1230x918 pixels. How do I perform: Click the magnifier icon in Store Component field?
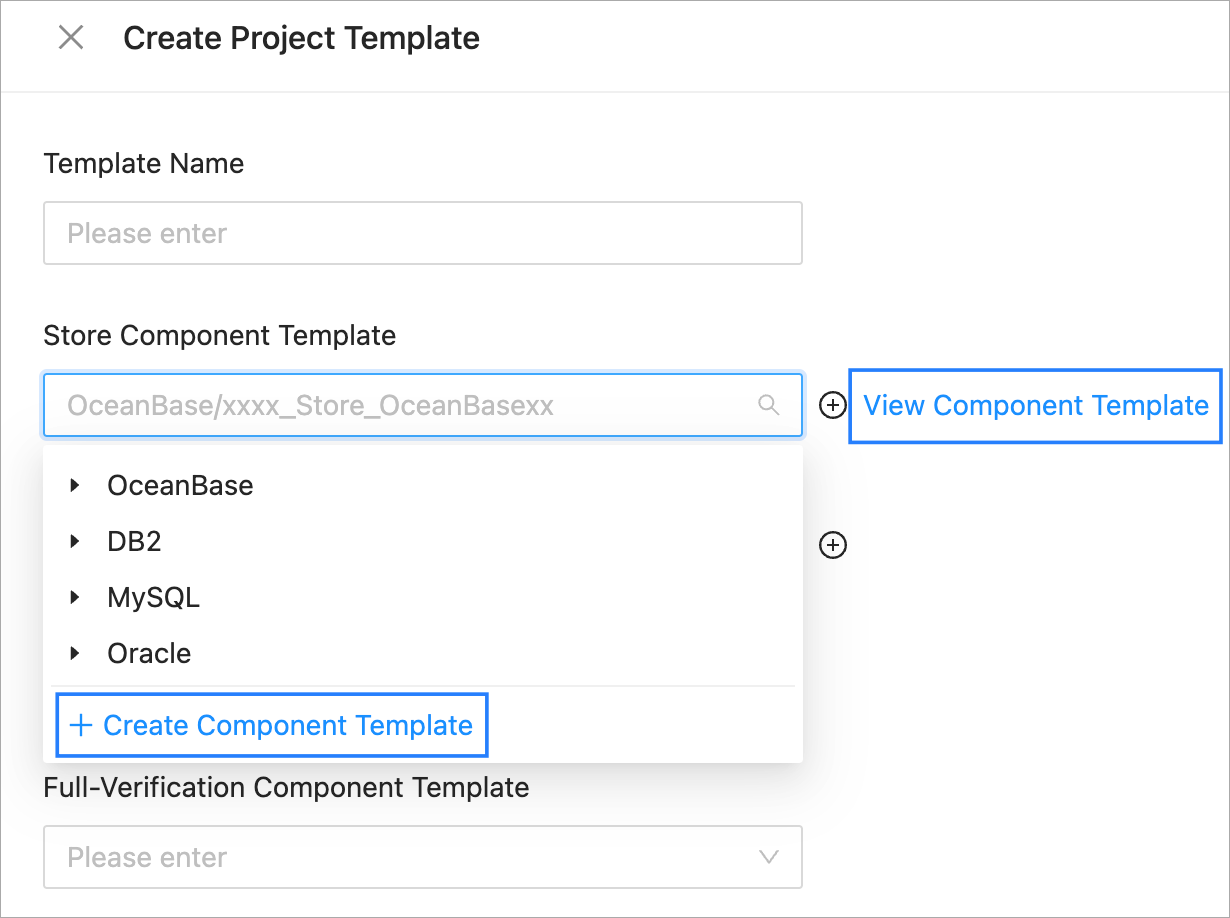(x=768, y=405)
